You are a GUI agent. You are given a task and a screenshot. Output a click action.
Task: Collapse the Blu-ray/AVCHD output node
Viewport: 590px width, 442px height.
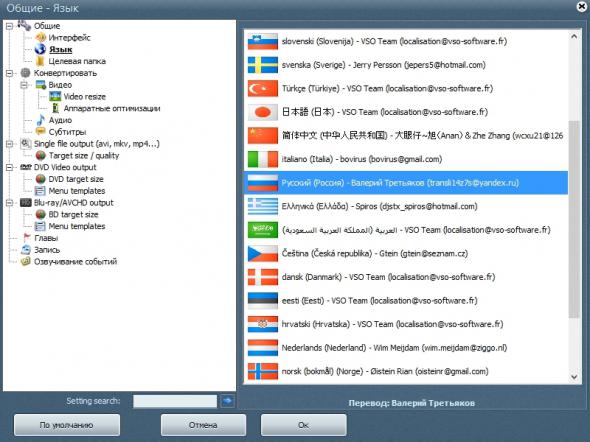[x=9, y=203]
